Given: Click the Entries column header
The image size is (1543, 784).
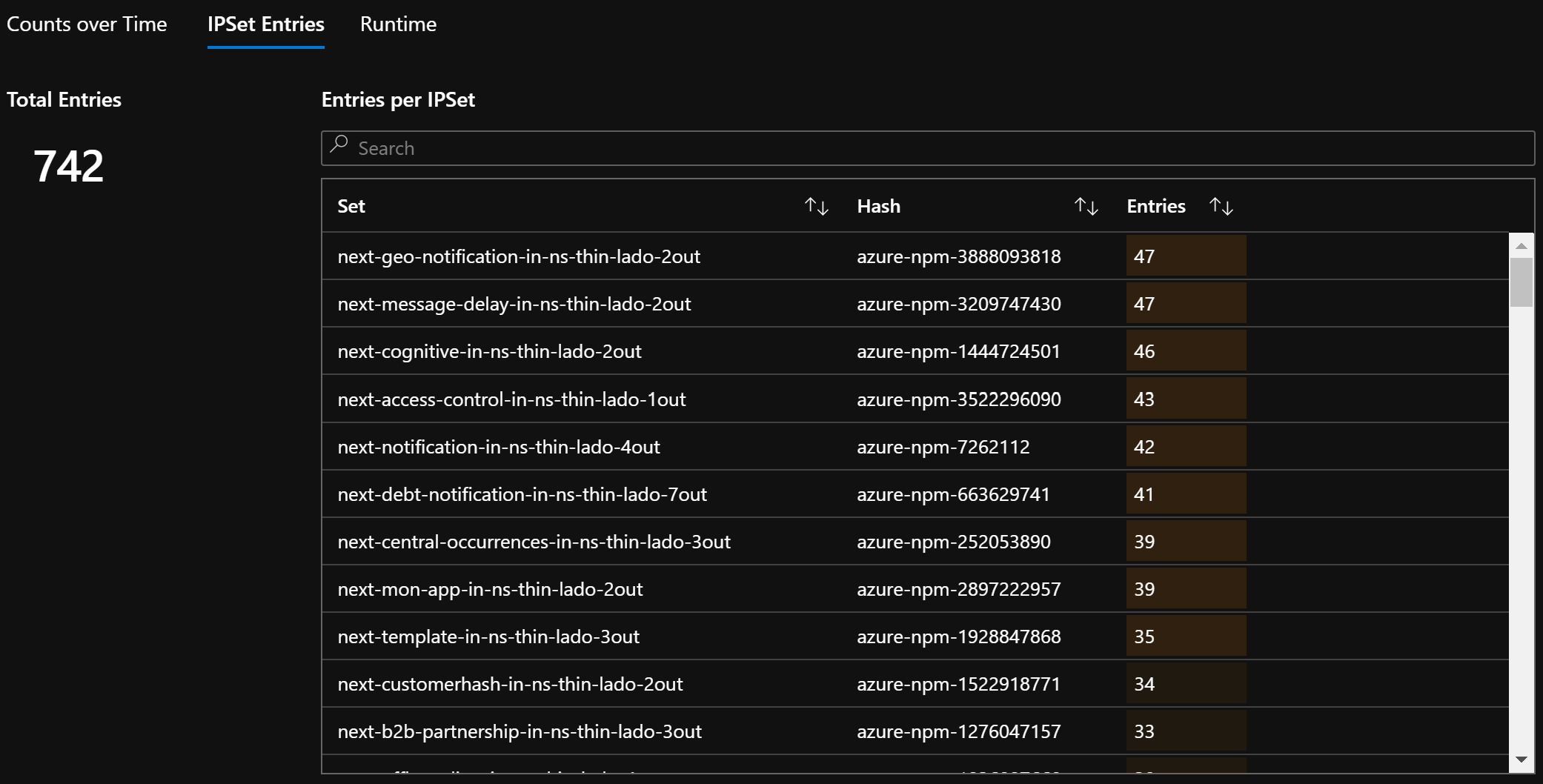Looking at the screenshot, I should (1155, 206).
